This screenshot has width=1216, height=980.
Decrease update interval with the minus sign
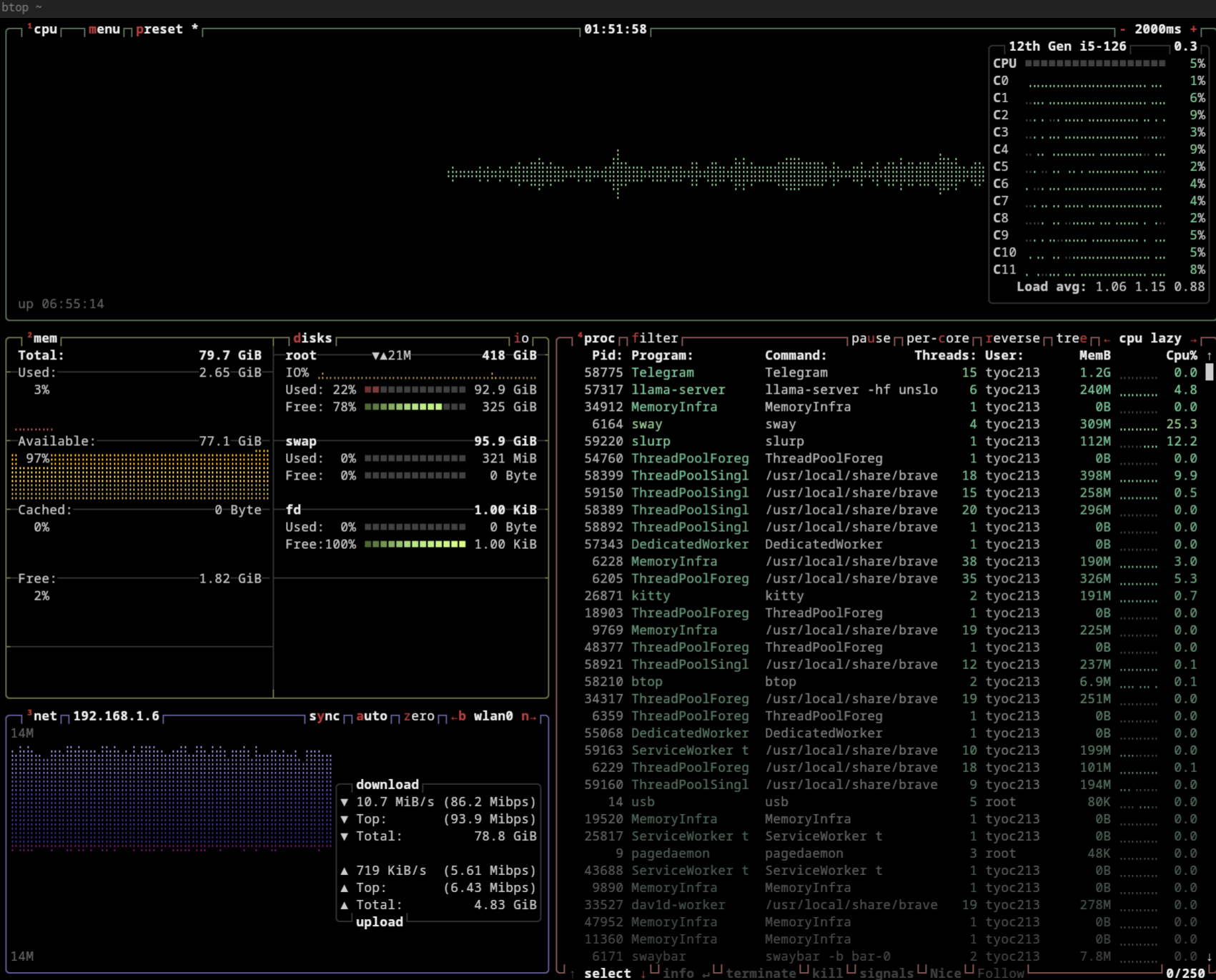[1123, 29]
